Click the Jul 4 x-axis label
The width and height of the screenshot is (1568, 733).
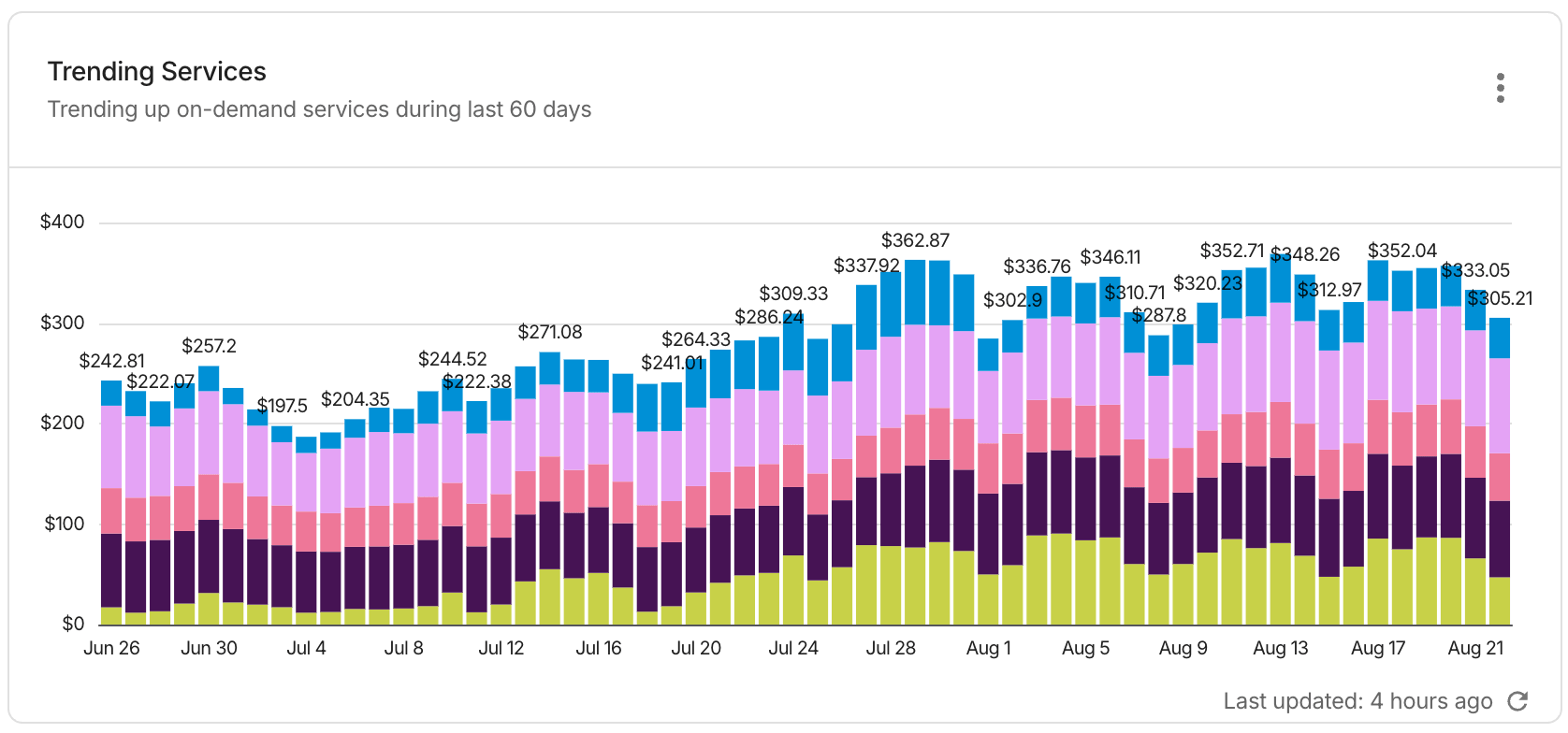tap(306, 648)
